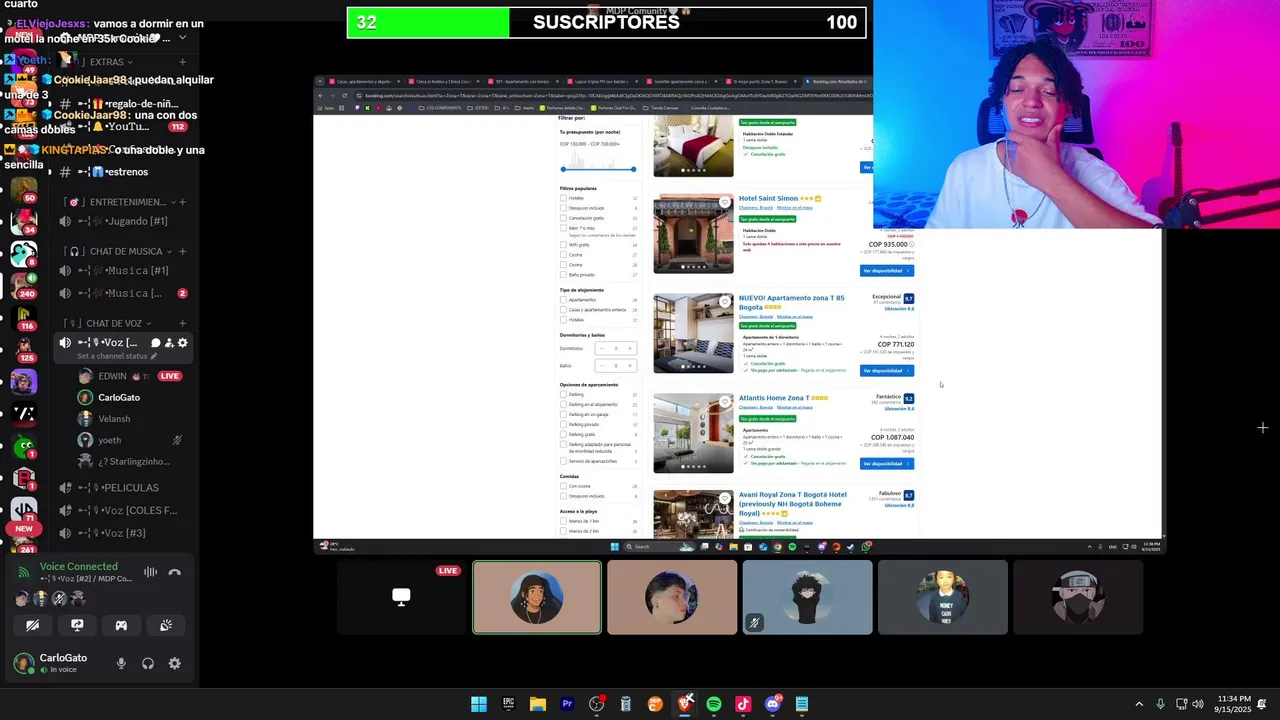
Task: Set a channel status
Action: (117, 356)
